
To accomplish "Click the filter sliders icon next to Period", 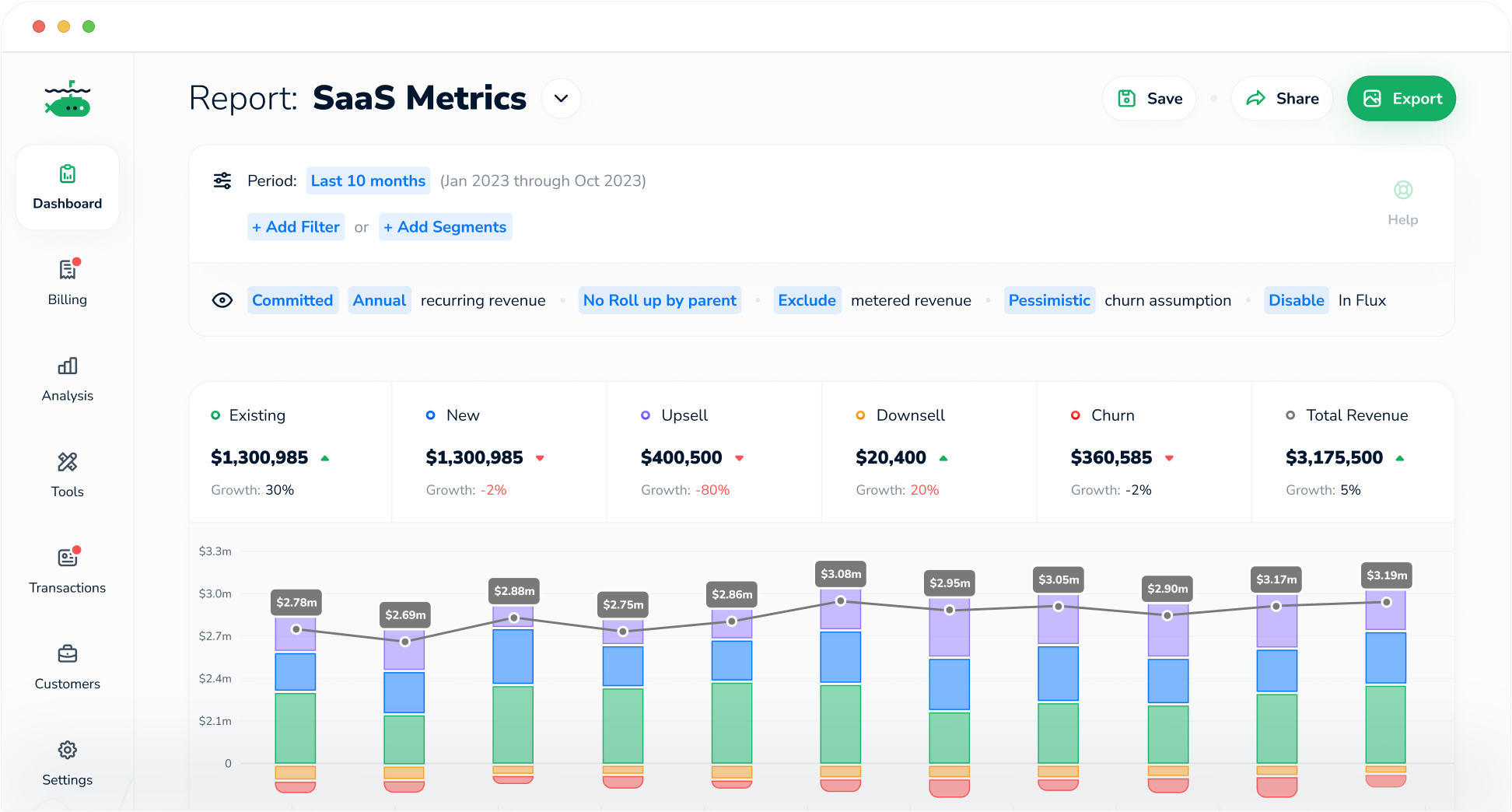I will (222, 180).
